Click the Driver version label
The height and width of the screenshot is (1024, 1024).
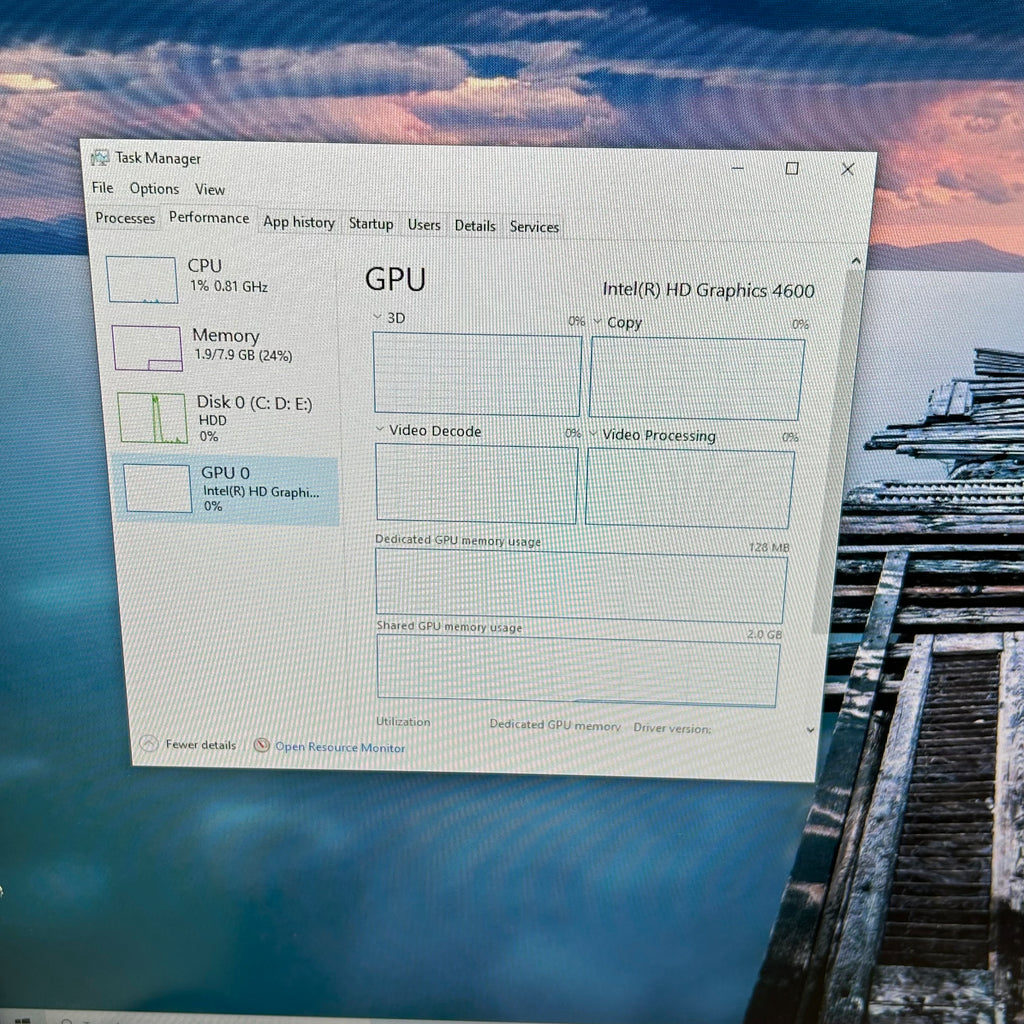pos(672,728)
